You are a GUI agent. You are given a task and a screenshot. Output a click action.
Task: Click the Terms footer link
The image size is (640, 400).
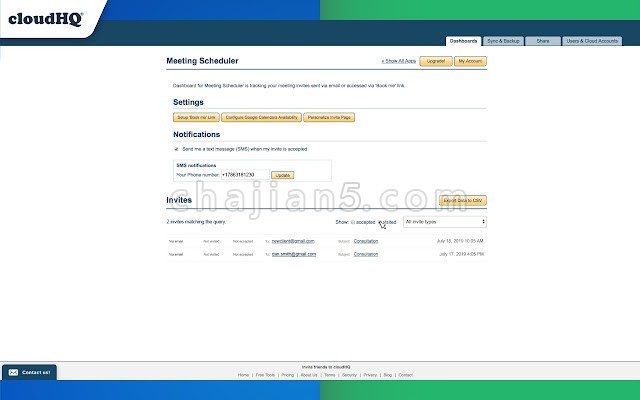click(x=329, y=375)
